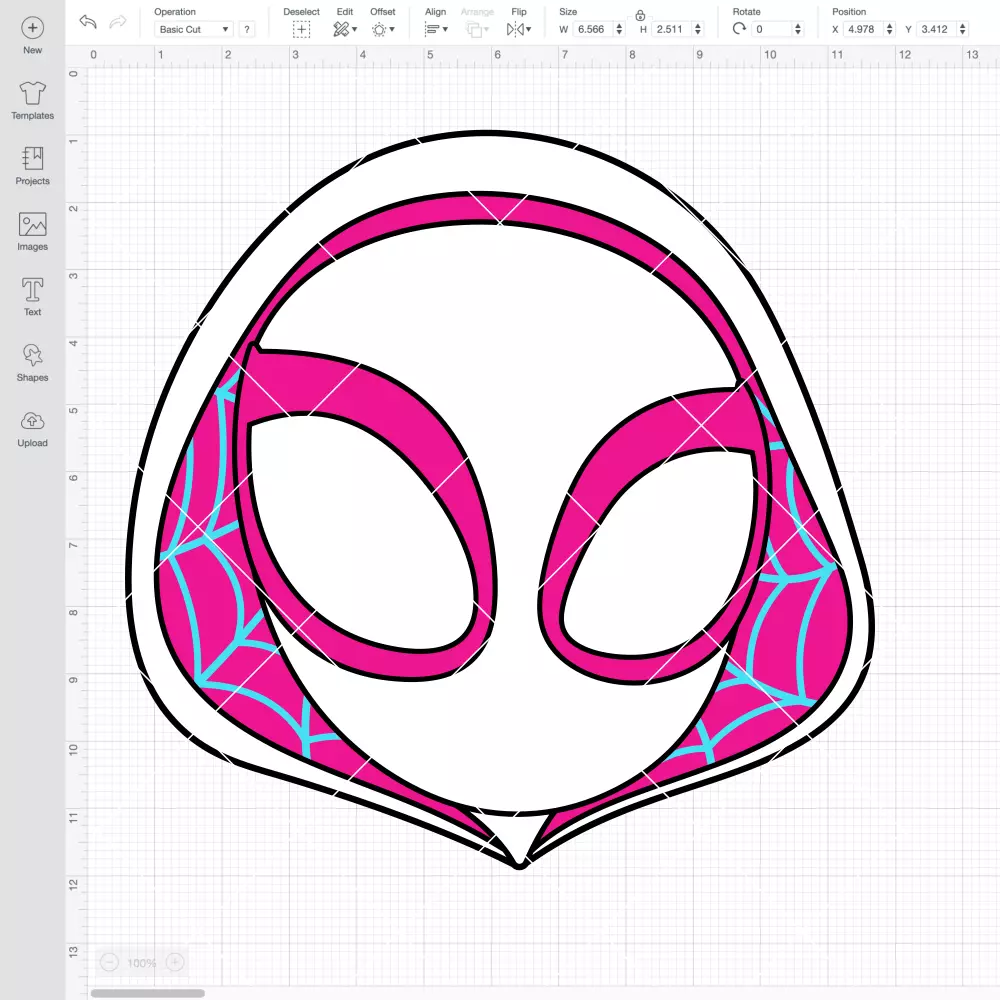Viewport: 1000px width, 1000px height.
Task: Click the Position label text
Action: click(849, 11)
